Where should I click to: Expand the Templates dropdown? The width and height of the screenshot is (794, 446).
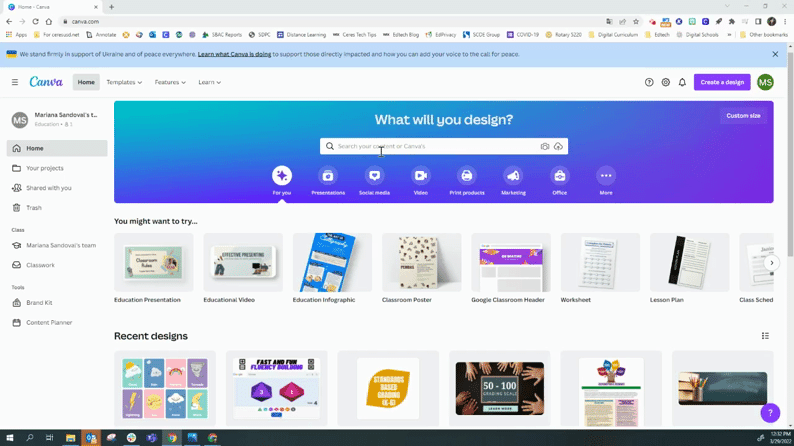coord(124,82)
